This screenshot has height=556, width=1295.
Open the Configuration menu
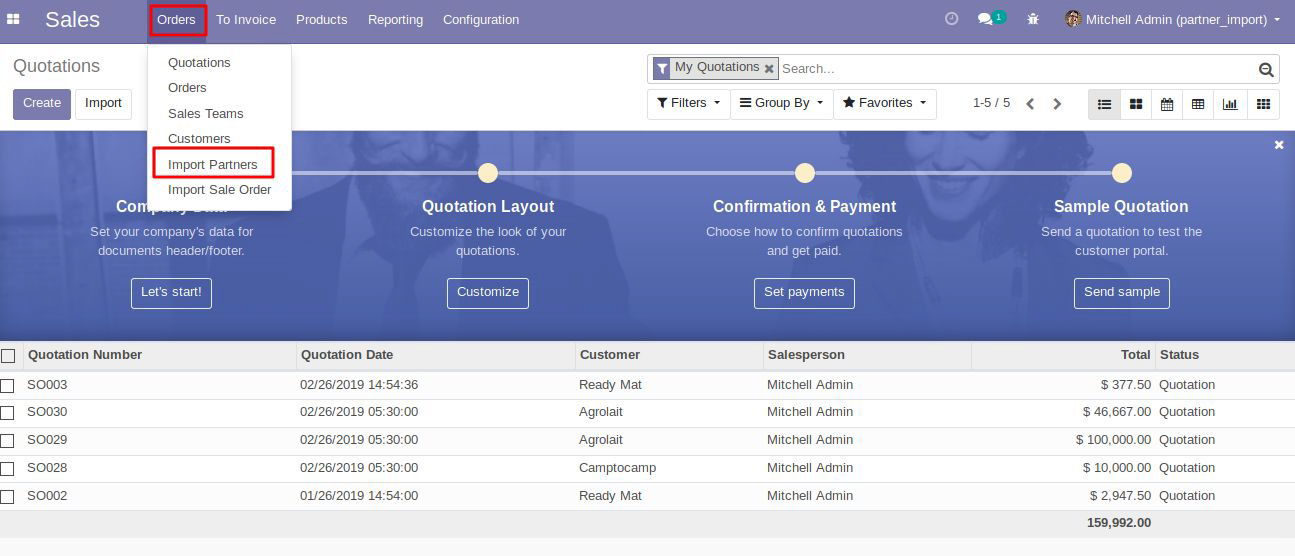(481, 19)
